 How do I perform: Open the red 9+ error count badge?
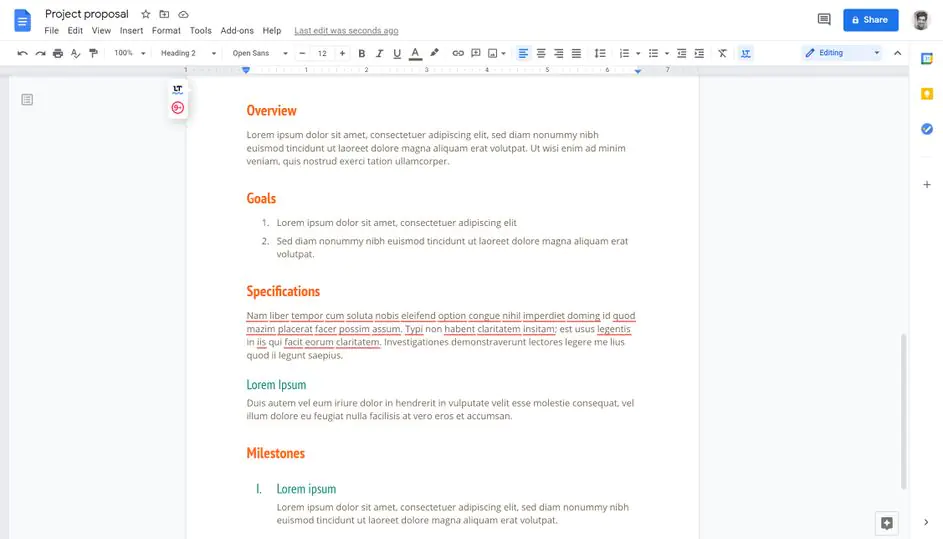click(x=177, y=108)
